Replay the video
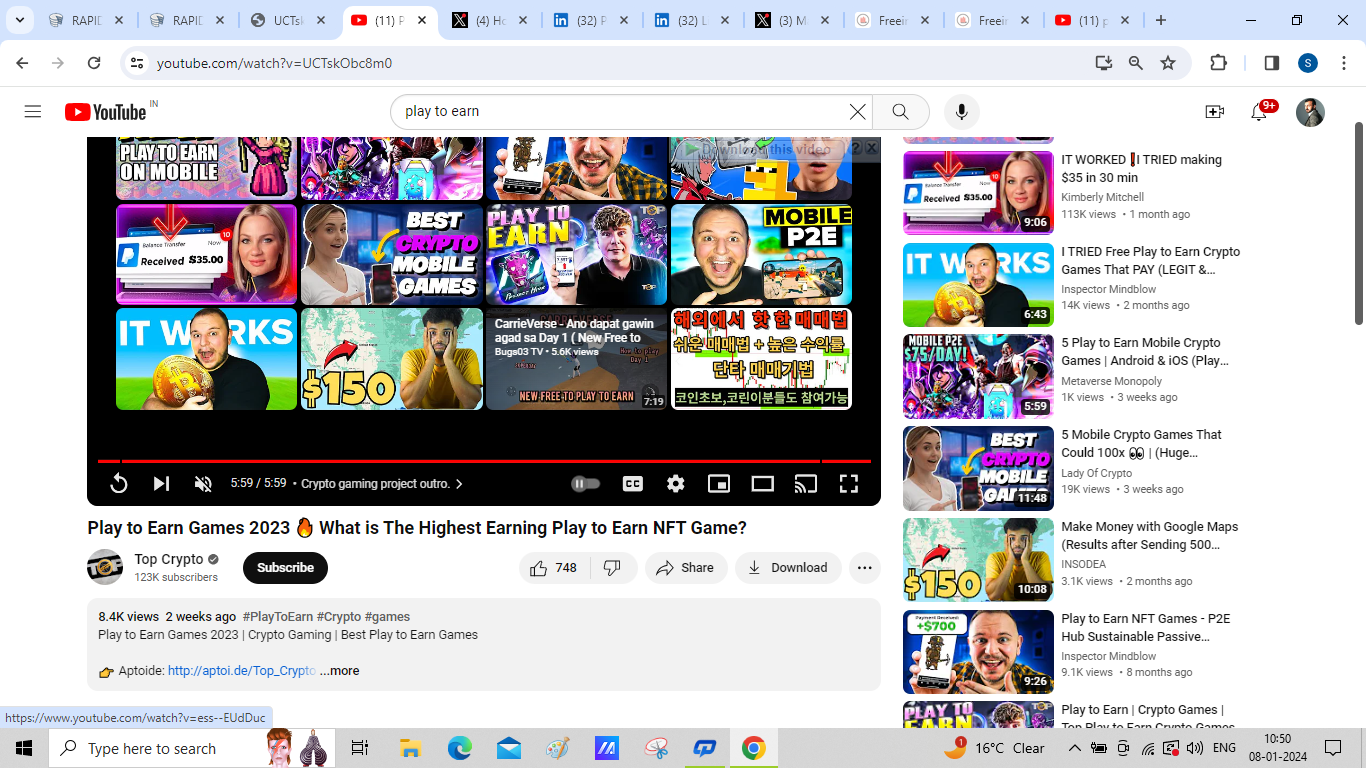Viewport: 1366px width, 768px height. click(x=118, y=484)
